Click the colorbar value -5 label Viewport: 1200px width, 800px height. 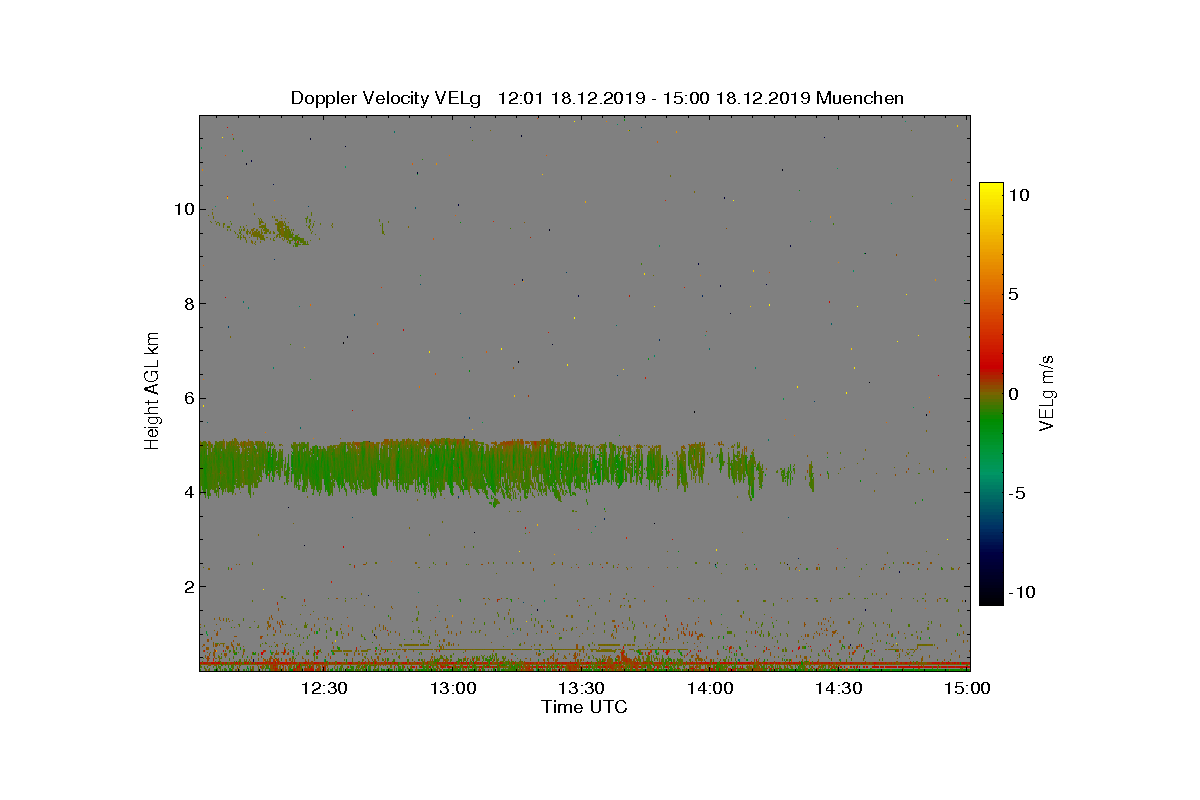click(1015, 493)
